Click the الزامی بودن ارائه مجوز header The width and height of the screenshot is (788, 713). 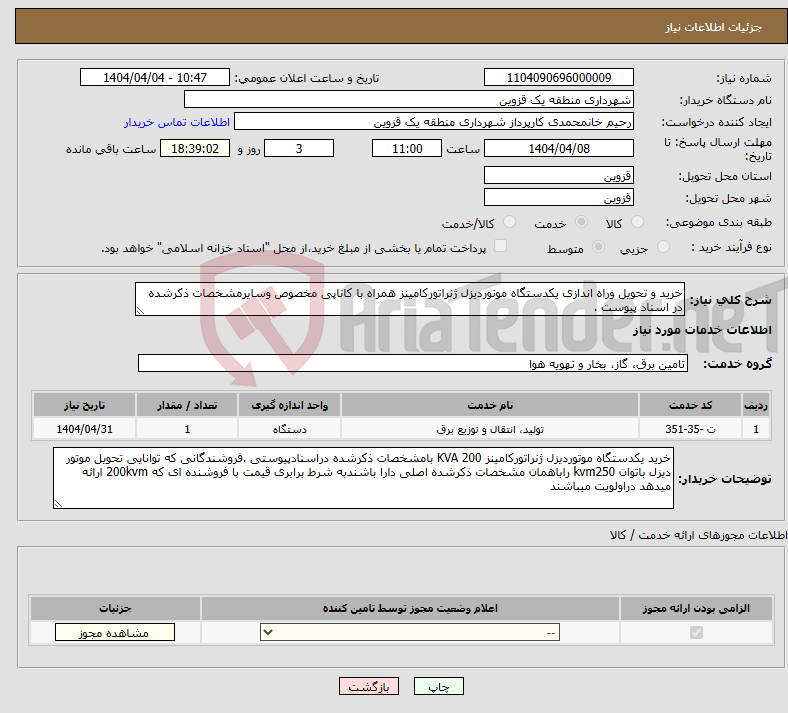point(696,608)
